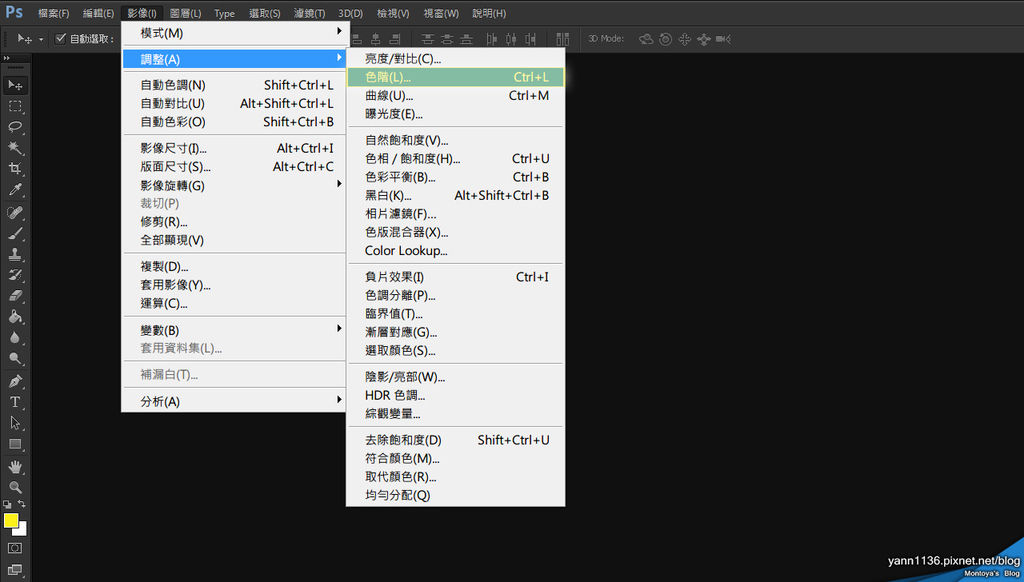Select the Dodge tool
This screenshot has width=1024, height=582.
[14, 359]
